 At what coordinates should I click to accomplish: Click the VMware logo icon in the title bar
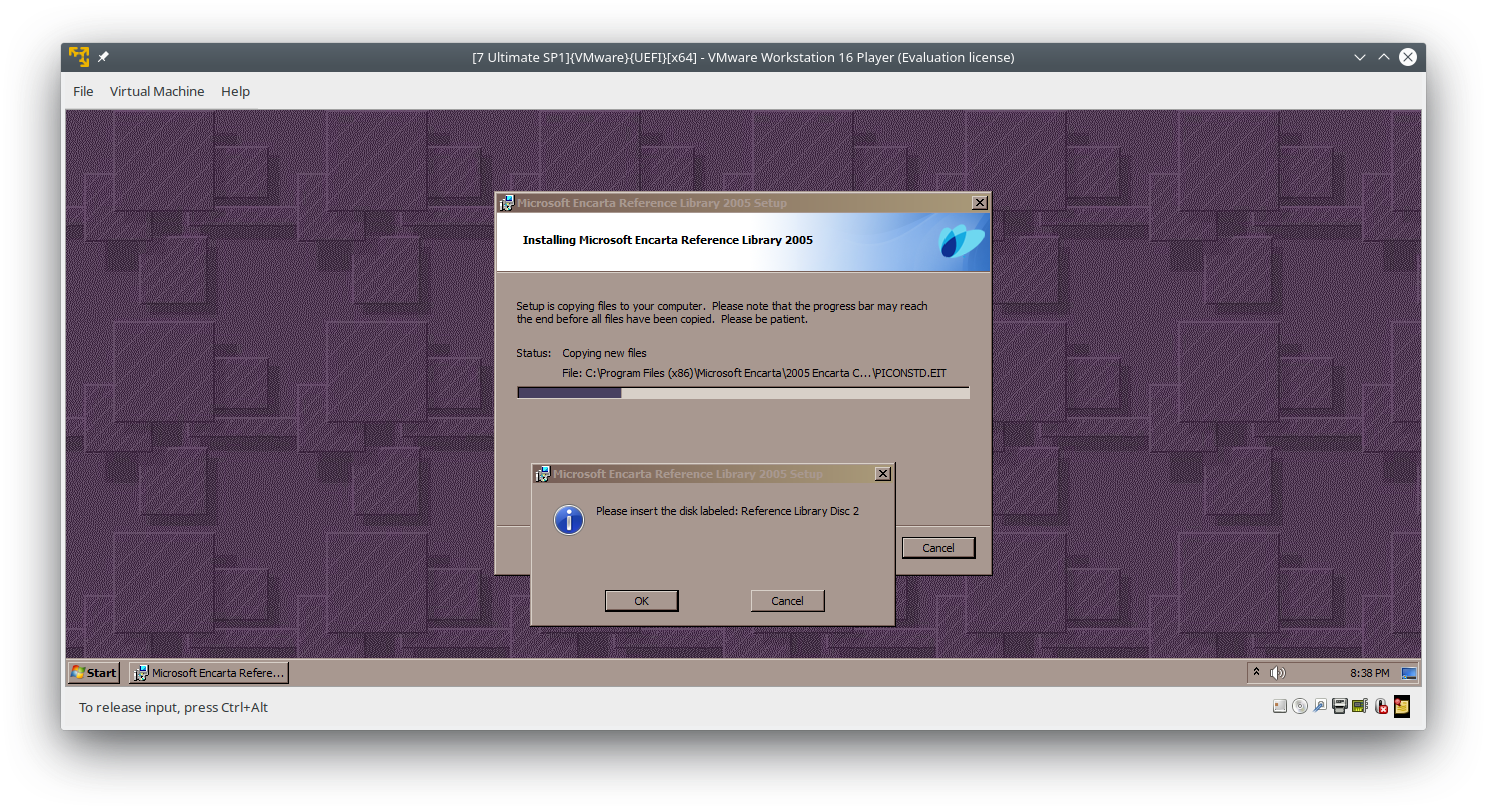pos(78,56)
